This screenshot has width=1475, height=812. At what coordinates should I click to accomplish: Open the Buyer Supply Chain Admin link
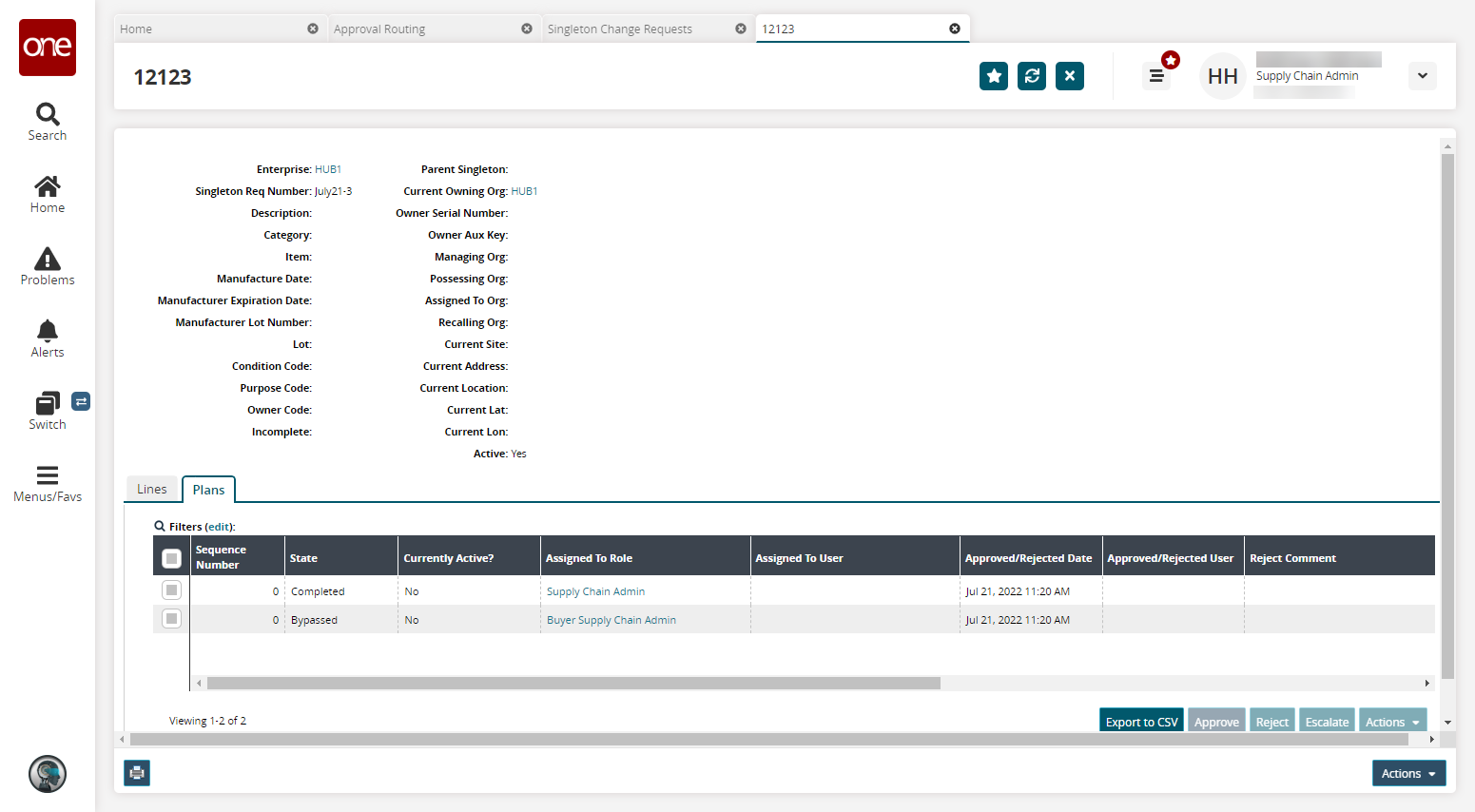pos(611,620)
